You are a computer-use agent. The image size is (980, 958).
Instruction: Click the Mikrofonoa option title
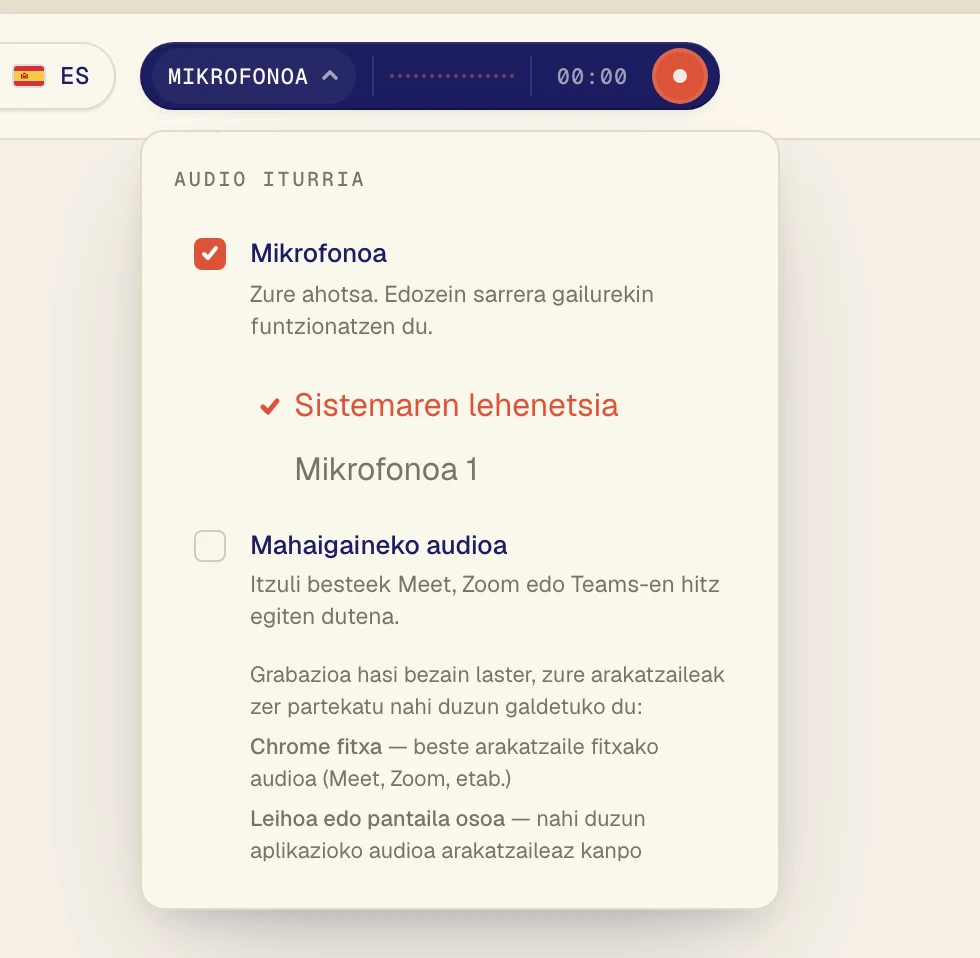coord(319,254)
